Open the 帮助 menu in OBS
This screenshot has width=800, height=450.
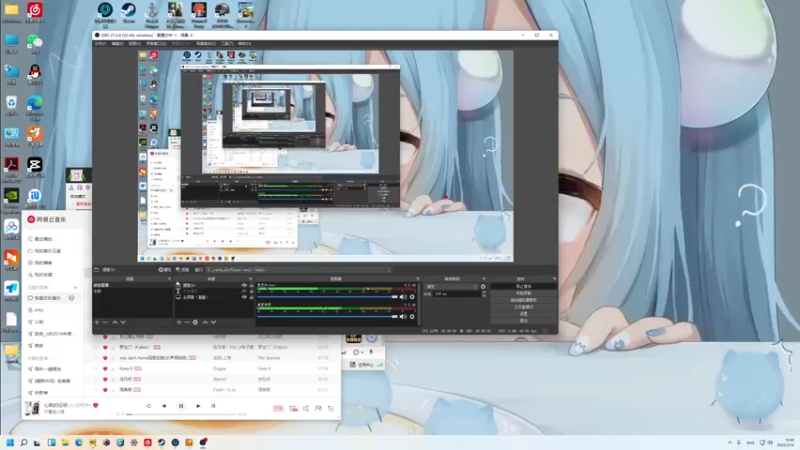pyautogui.click(x=244, y=43)
